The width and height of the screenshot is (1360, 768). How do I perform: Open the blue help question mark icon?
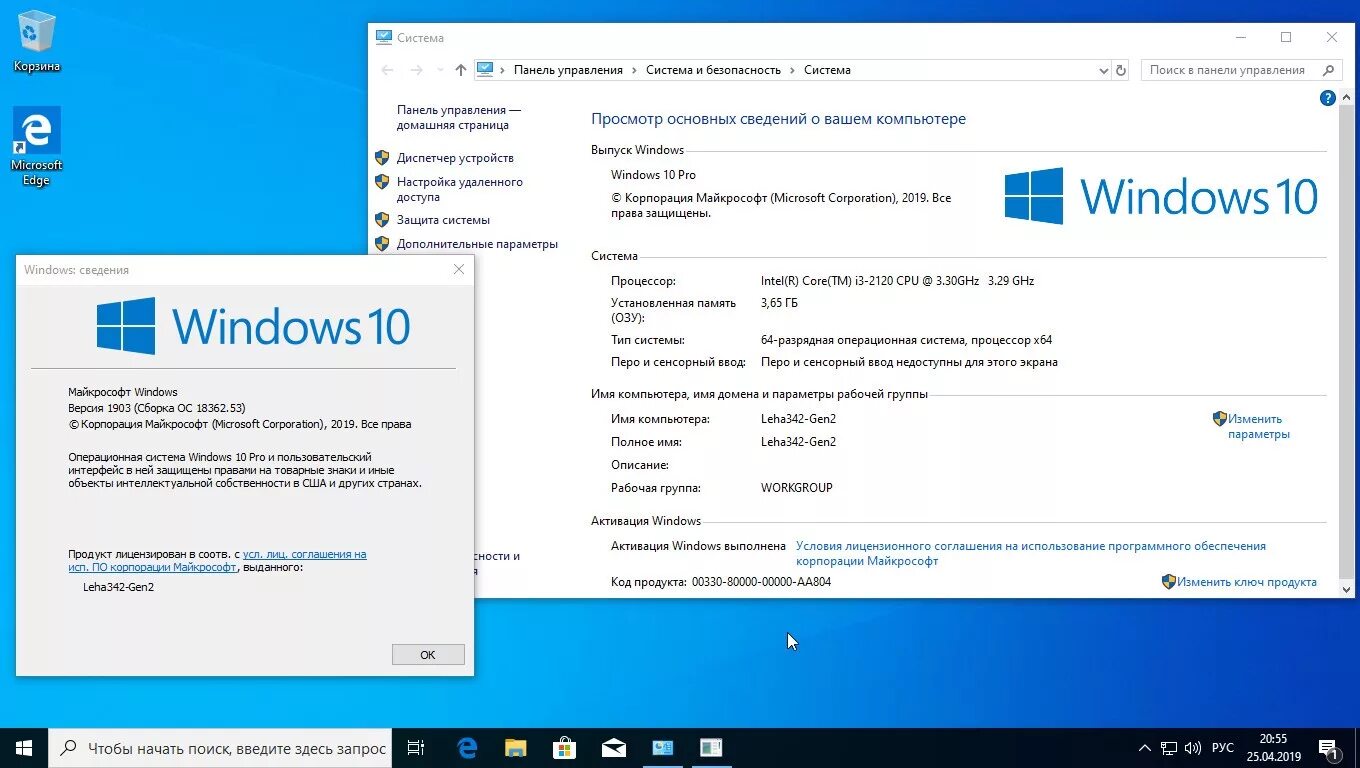(x=1327, y=98)
